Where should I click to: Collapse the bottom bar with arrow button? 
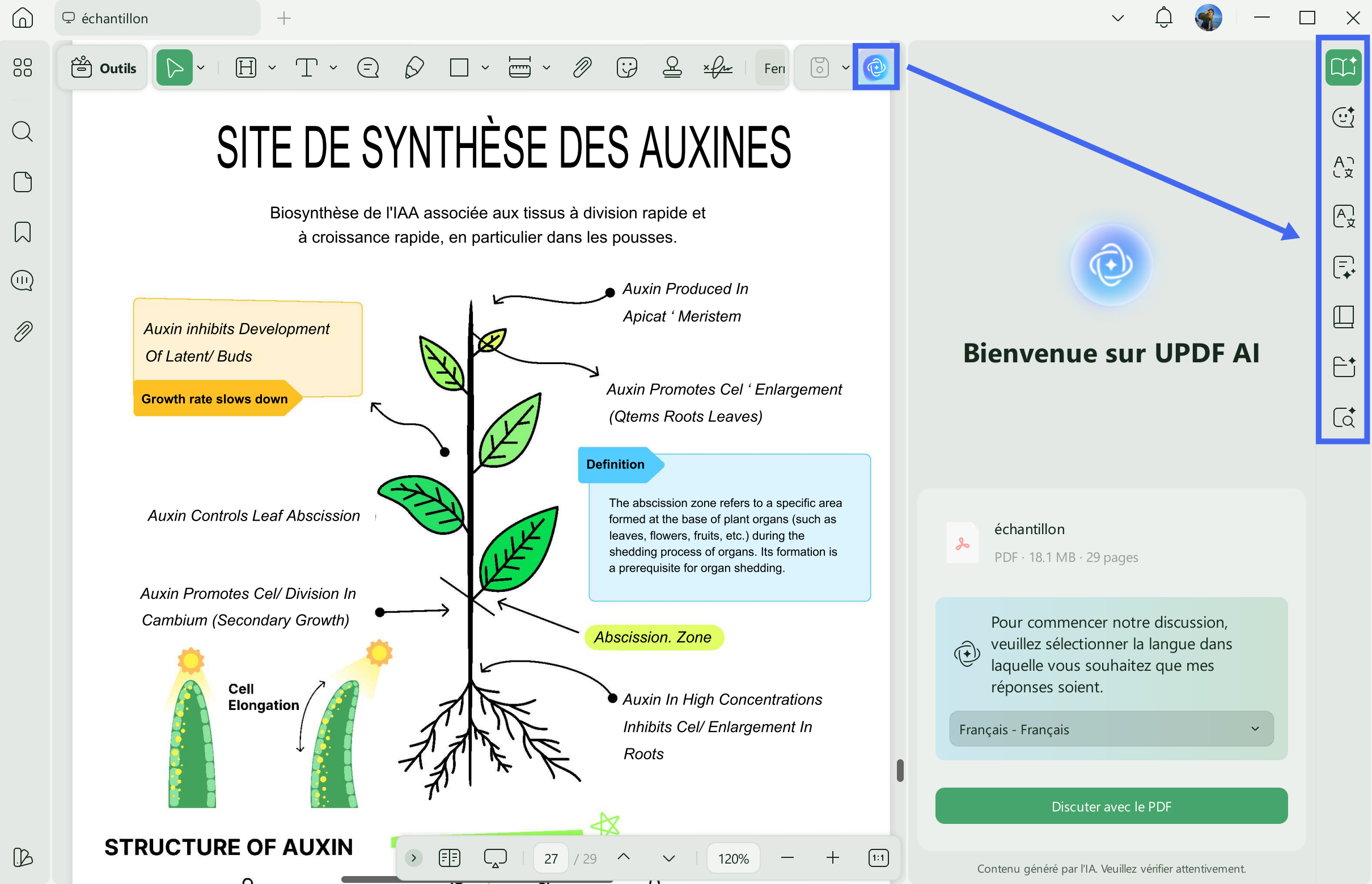pyautogui.click(x=413, y=858)
